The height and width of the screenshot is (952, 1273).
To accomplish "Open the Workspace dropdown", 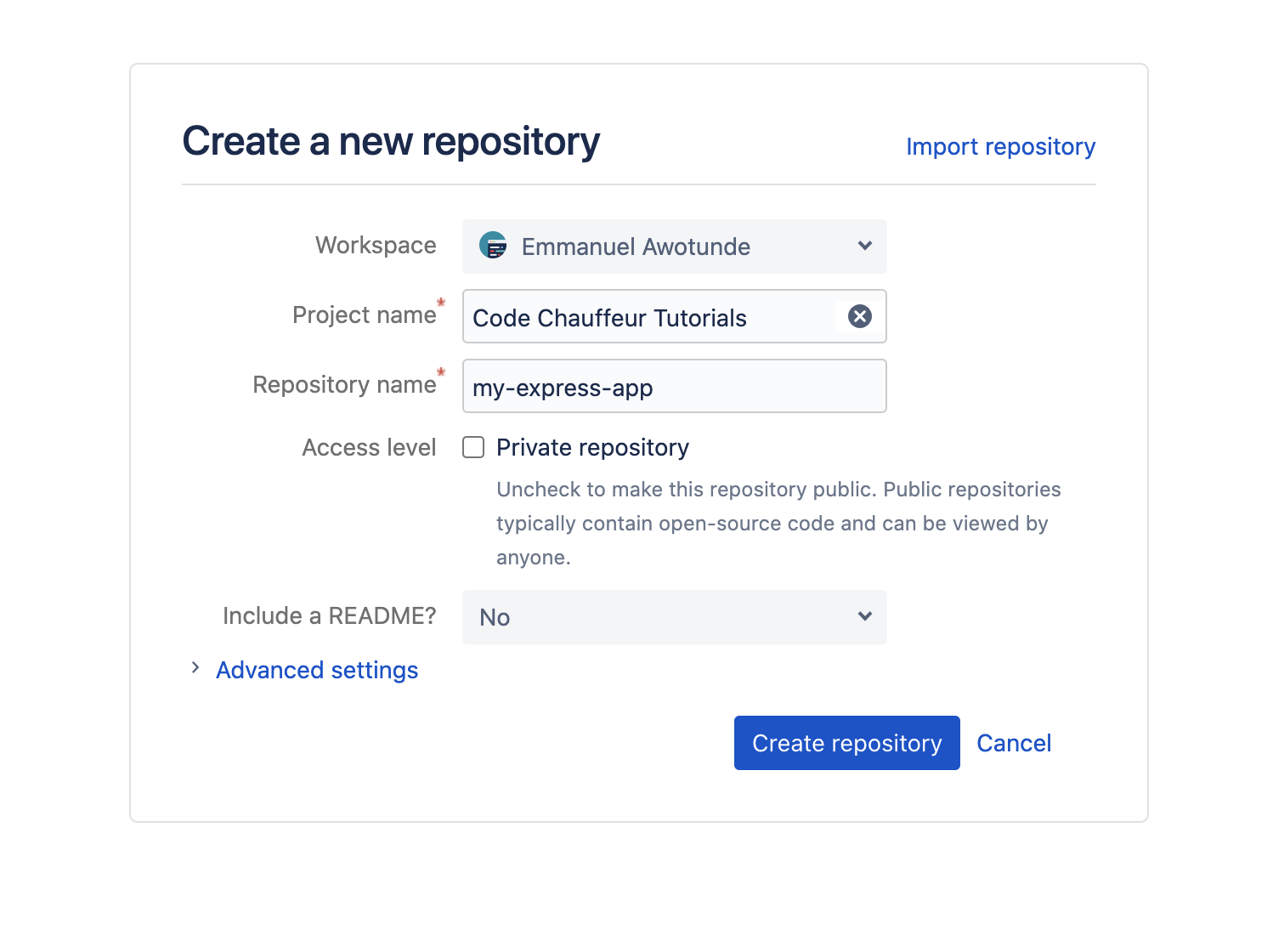I will [x=674, y=246].
